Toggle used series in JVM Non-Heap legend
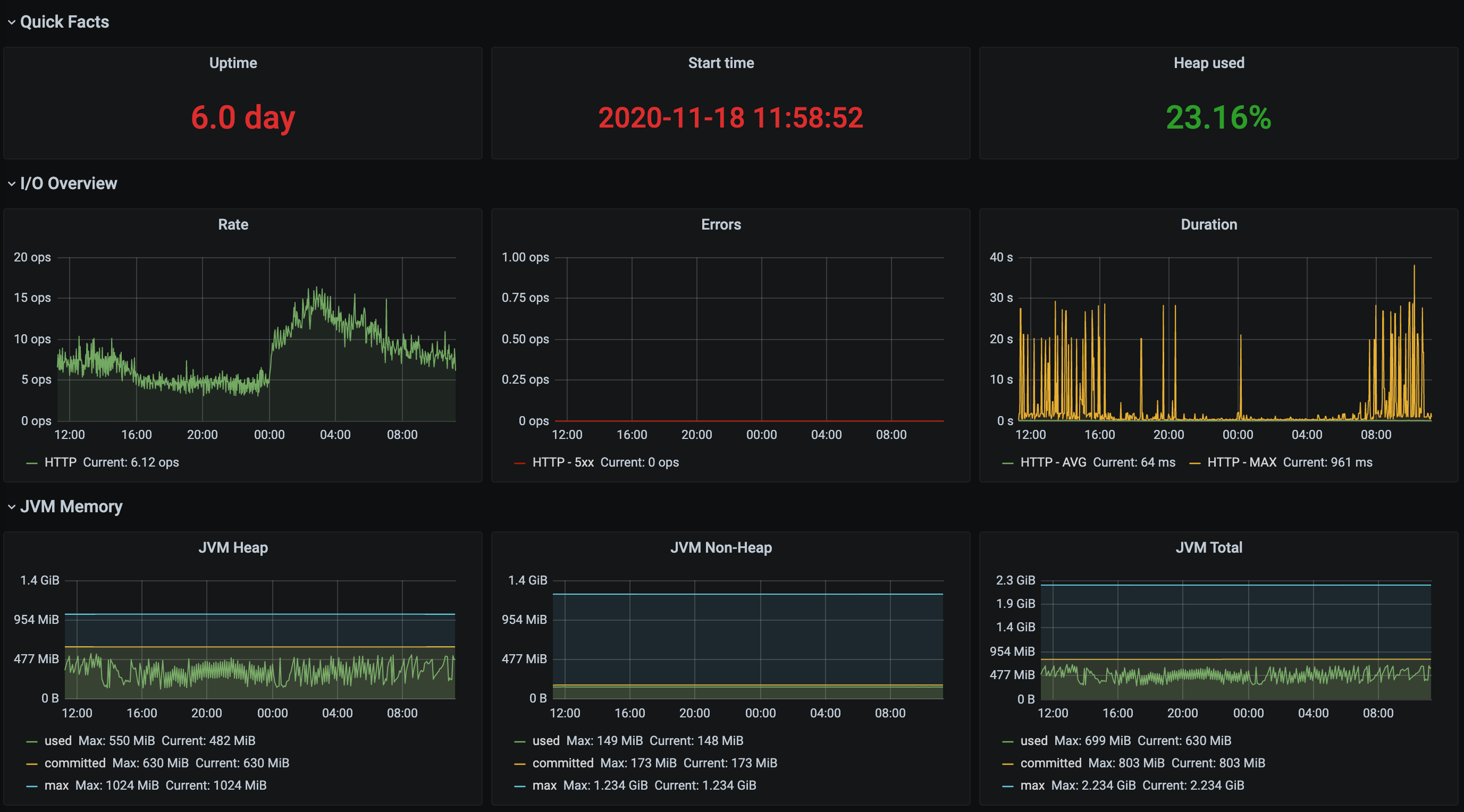The height and width of the screenshot is (812, 1464). [x=545, y=741]
